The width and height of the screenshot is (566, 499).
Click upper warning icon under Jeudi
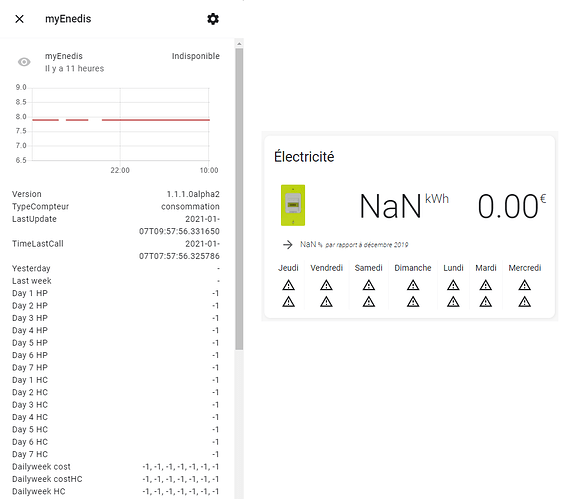click(288, 285)
